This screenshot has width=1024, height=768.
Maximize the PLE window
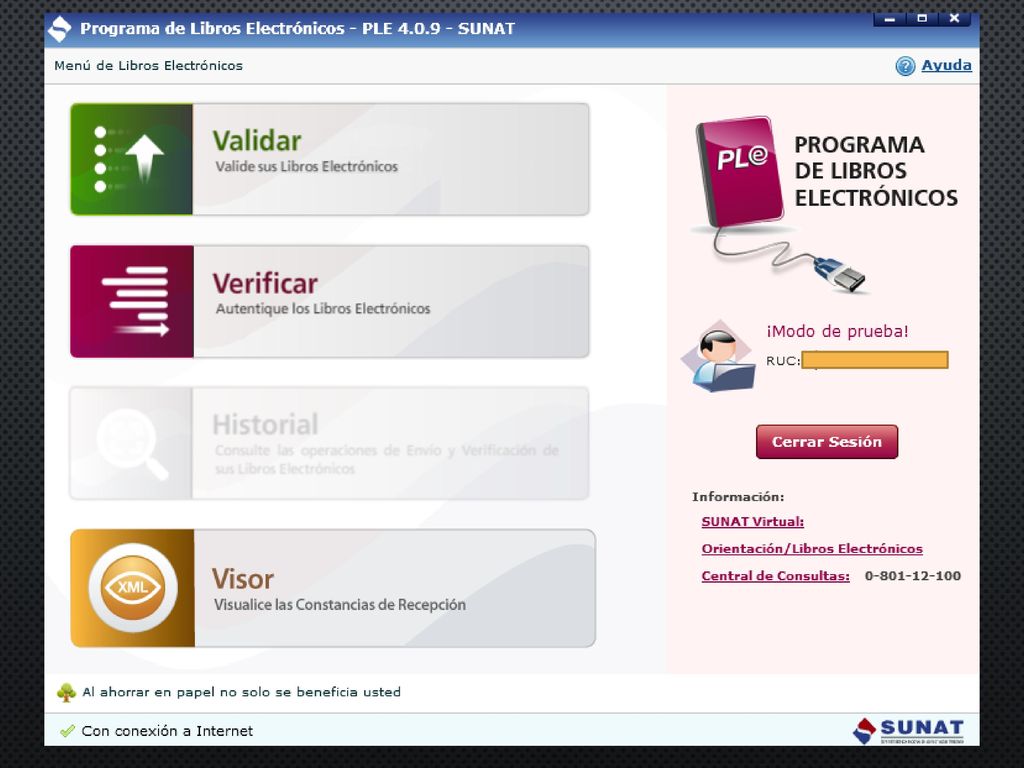pyautogui.click(x=922, y=19)
